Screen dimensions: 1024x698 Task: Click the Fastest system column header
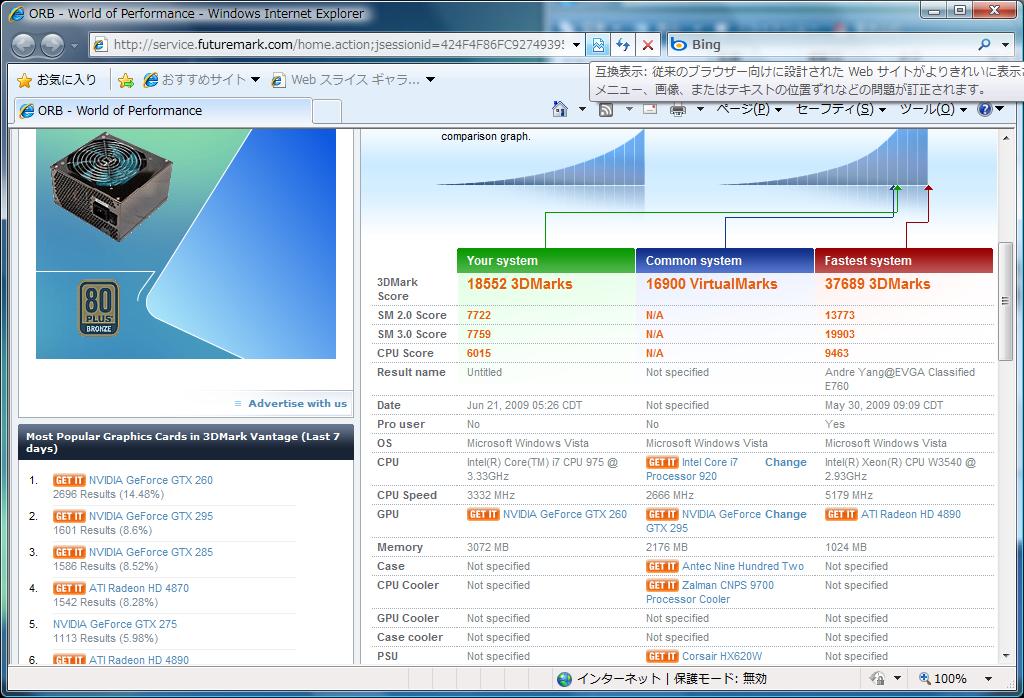pos(904,261)
